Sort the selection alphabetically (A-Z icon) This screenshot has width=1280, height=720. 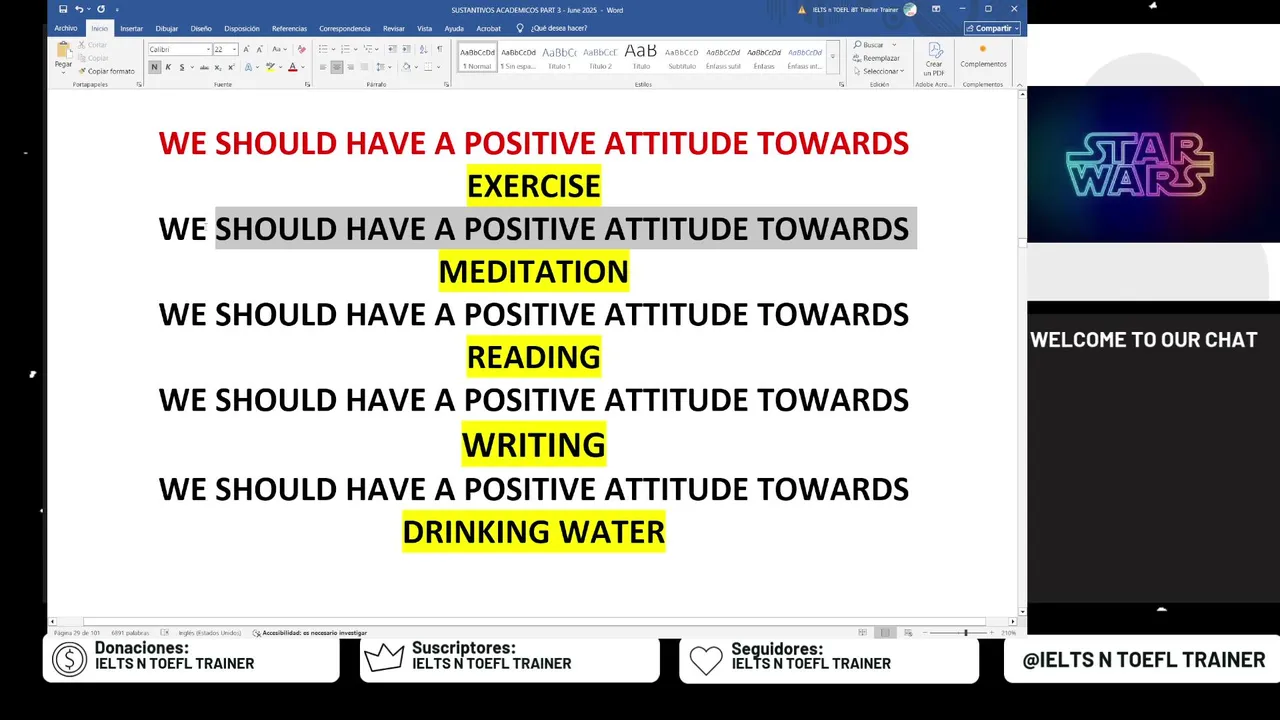click(423, 49)
